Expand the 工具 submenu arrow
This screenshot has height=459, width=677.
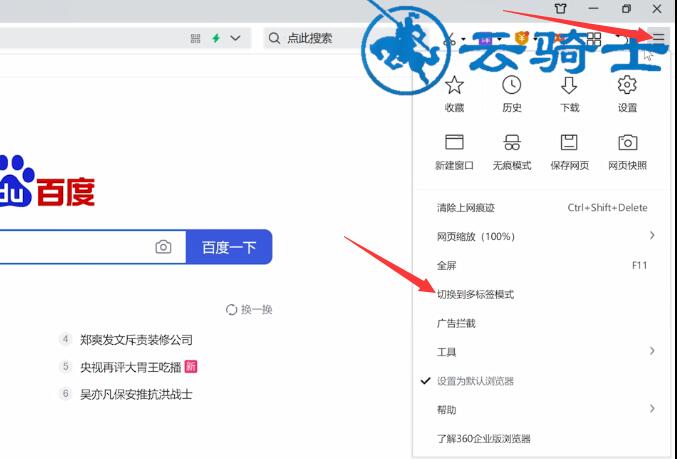point(652,351)
